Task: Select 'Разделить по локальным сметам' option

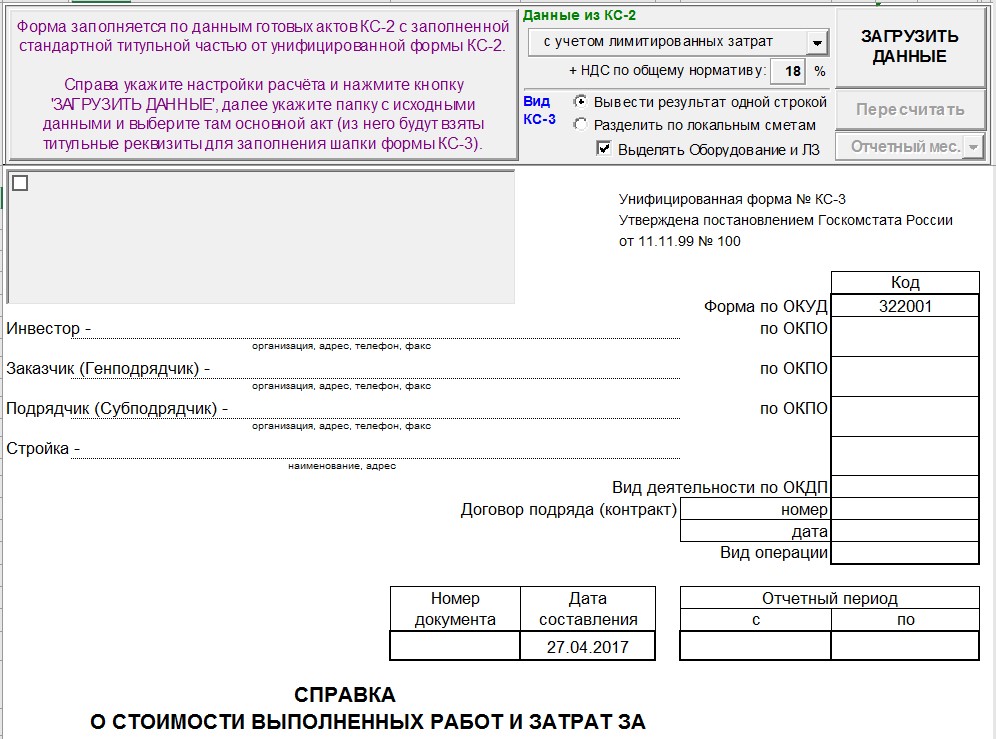Action: pos(694,125)
